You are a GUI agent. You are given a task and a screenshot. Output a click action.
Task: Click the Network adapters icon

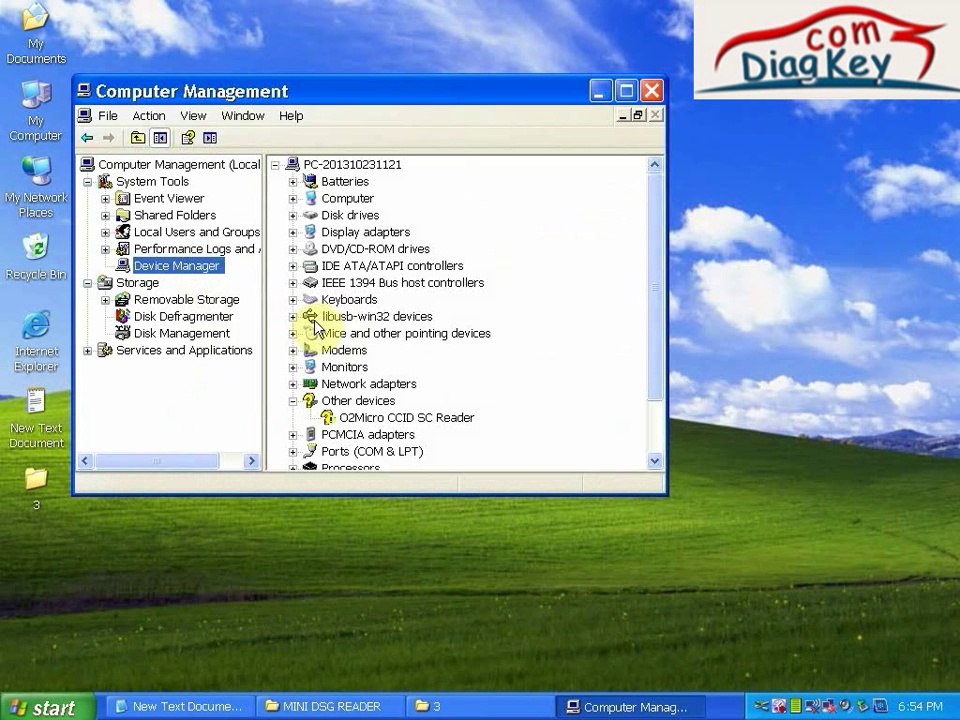coord(310,384)
